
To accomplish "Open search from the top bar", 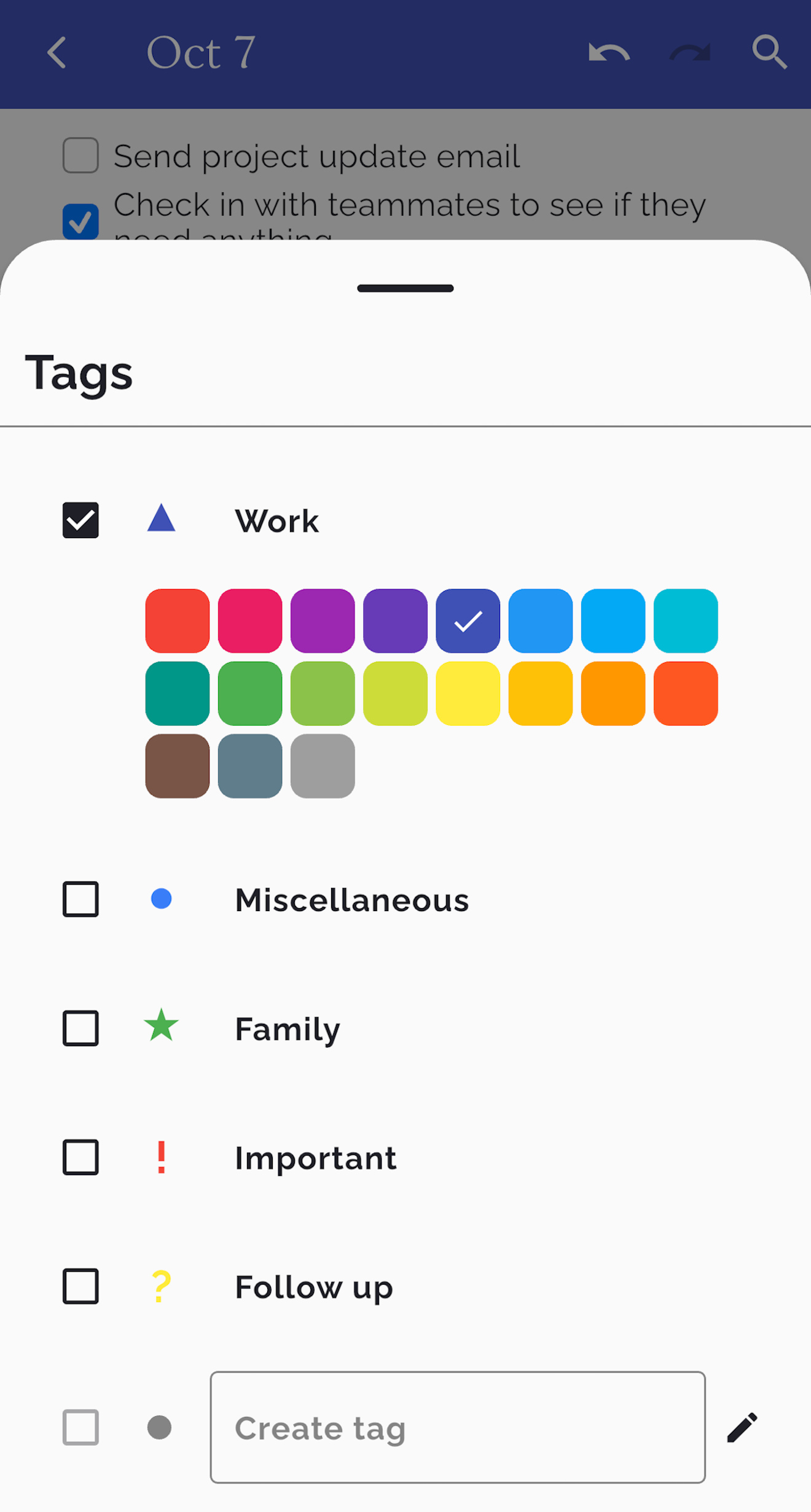I will coord(770,52).
